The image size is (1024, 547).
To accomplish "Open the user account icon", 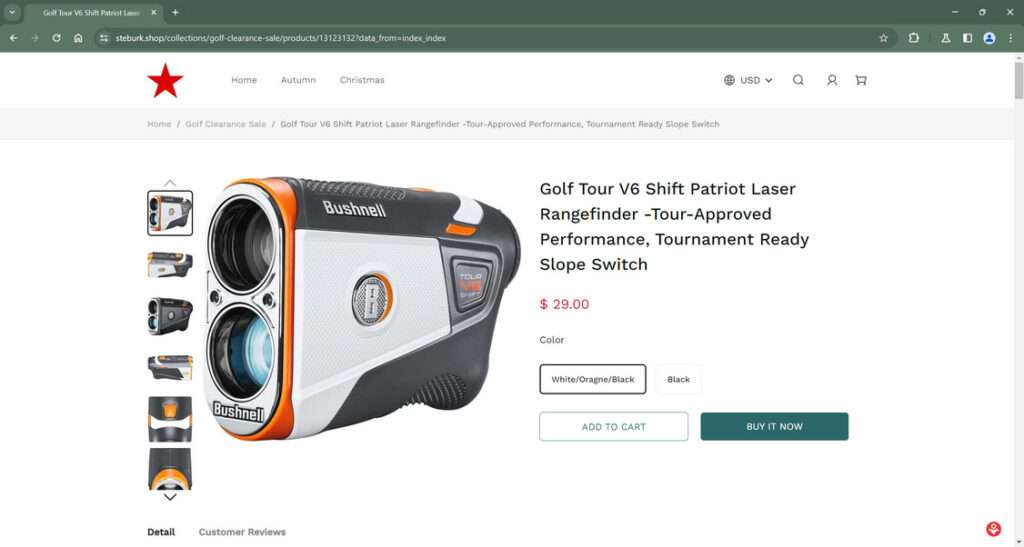I will coord(831,80).
